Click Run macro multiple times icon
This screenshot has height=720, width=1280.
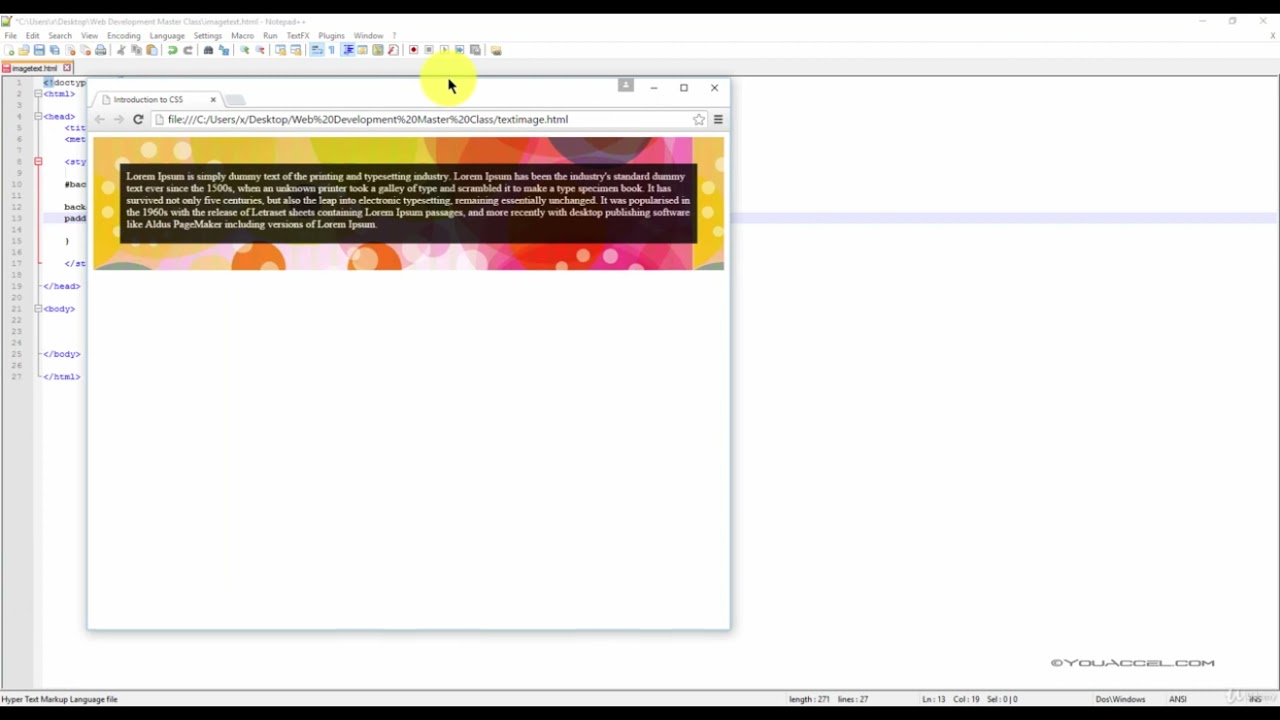[459, 50]
